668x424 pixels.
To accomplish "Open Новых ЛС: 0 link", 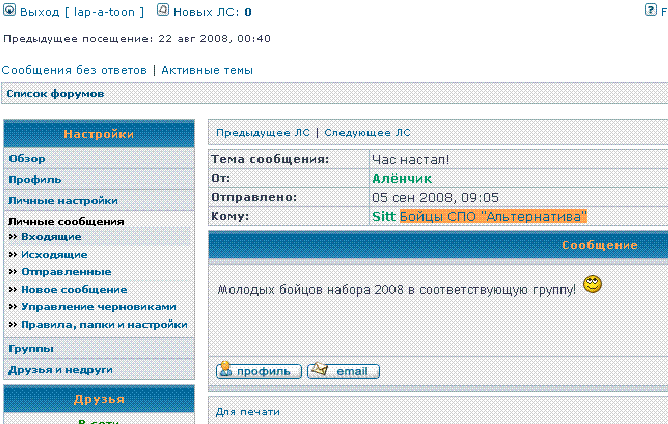I will point(212,12).
